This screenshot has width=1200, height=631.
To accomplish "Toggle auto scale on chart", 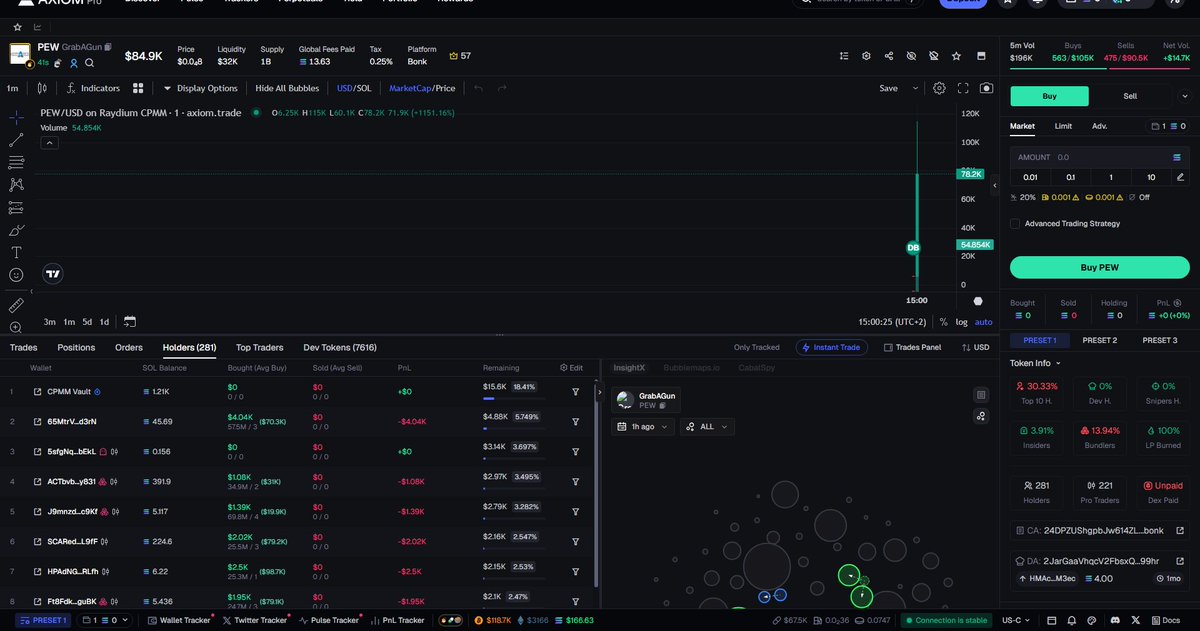I will [x=983, y=322].
